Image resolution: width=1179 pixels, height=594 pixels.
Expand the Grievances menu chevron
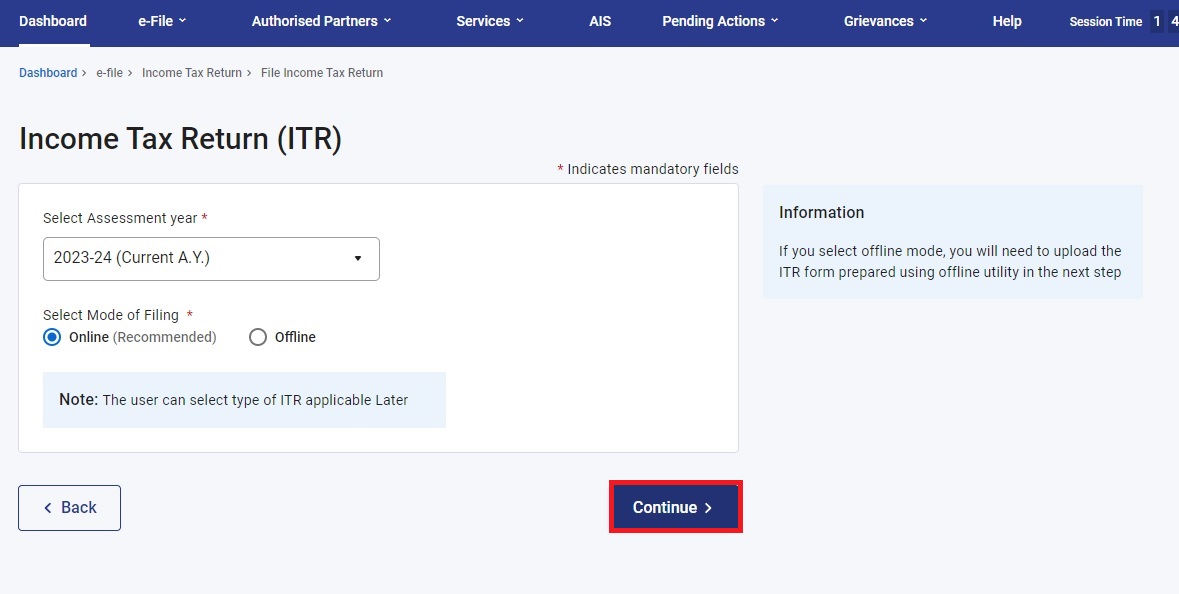[923, 20]
